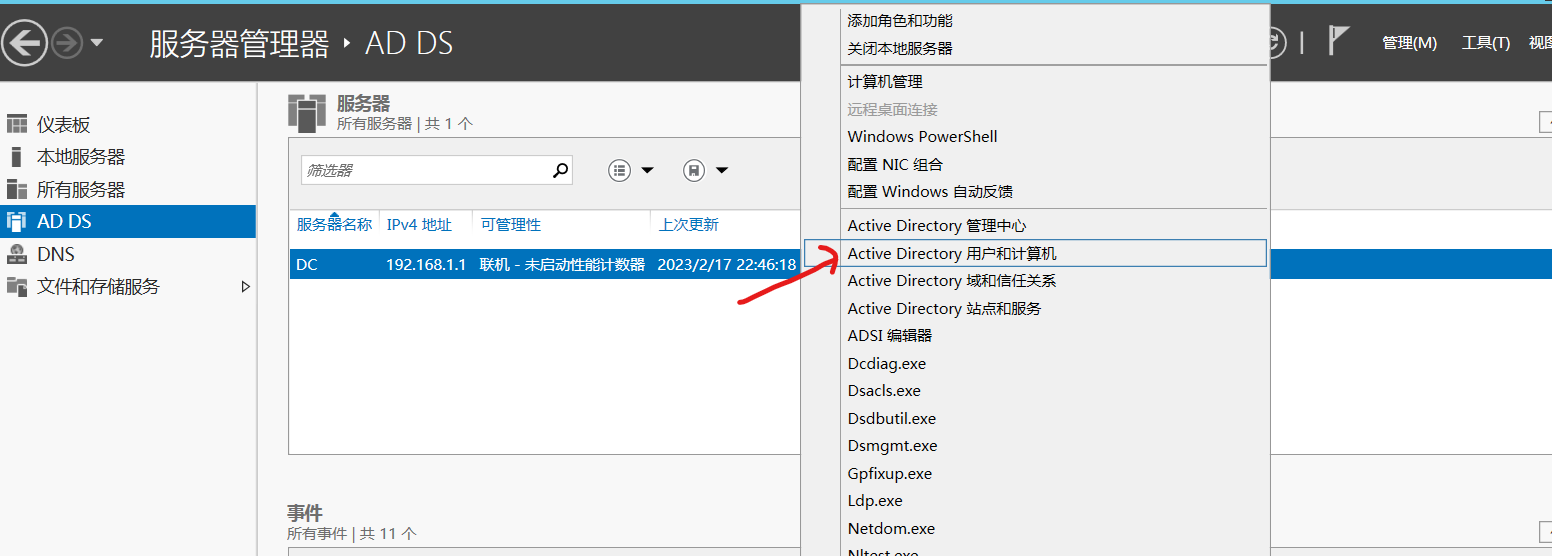Go to 所有服务器 in the sidebar

pyautogui.click(x=81, y=190)
